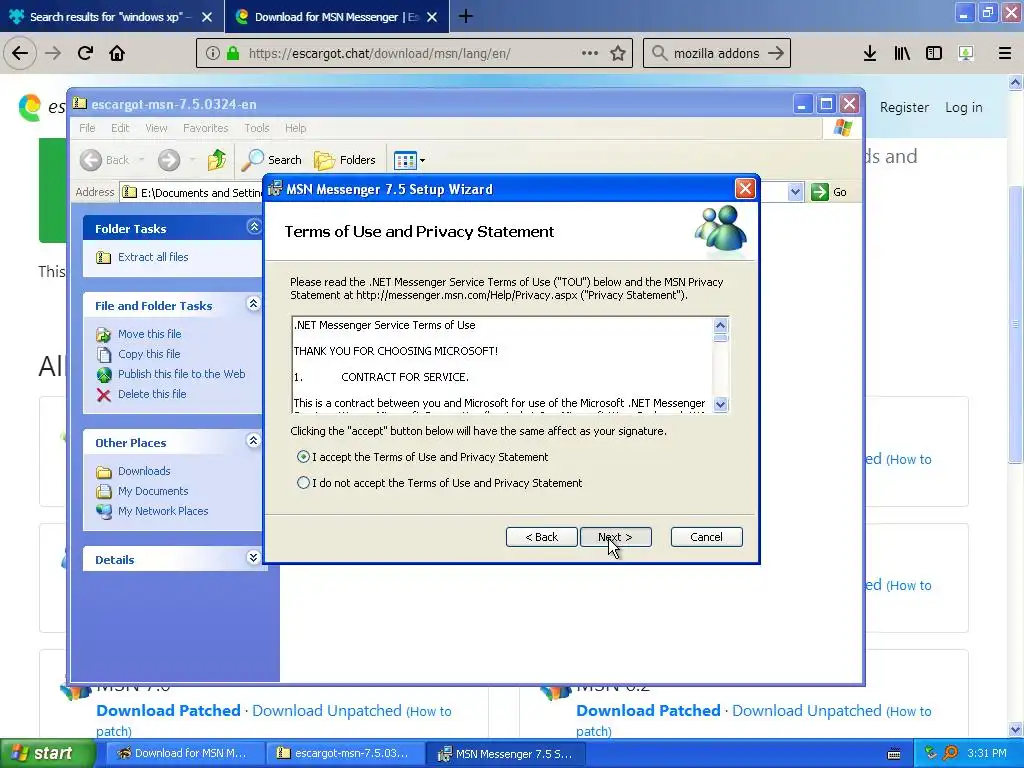Click the Up folder icon in Explorer toolbar
Image resolution: width=1024 pixels, height=768 pixels.
[x=217, y=160]
